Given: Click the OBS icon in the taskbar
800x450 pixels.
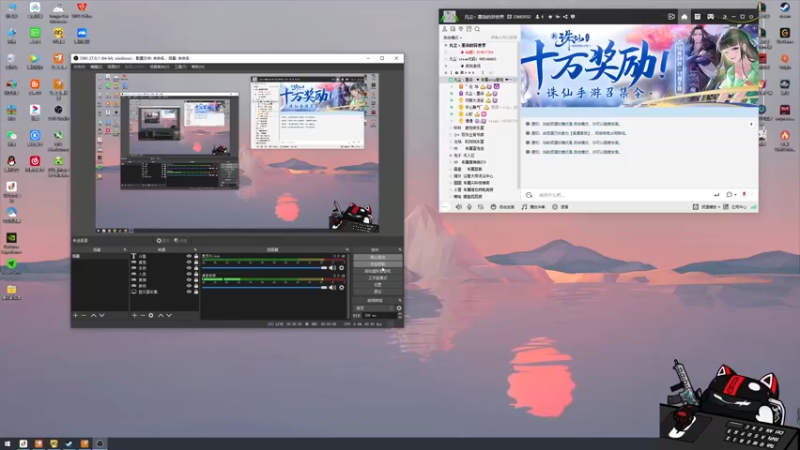Looking at the screenshot, I should pos(100,444).
